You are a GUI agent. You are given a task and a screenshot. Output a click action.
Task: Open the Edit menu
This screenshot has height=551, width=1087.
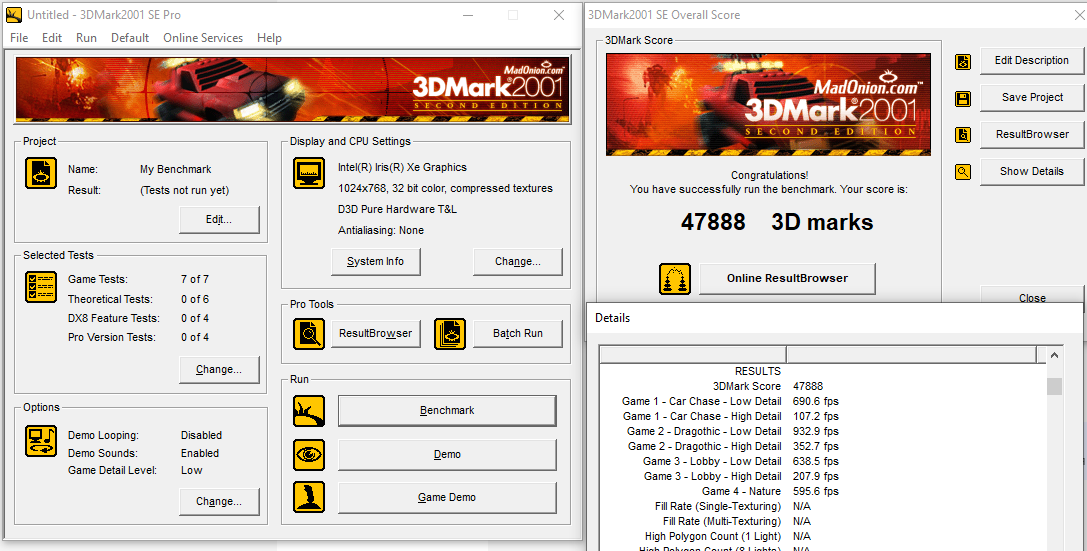point(52,38)
